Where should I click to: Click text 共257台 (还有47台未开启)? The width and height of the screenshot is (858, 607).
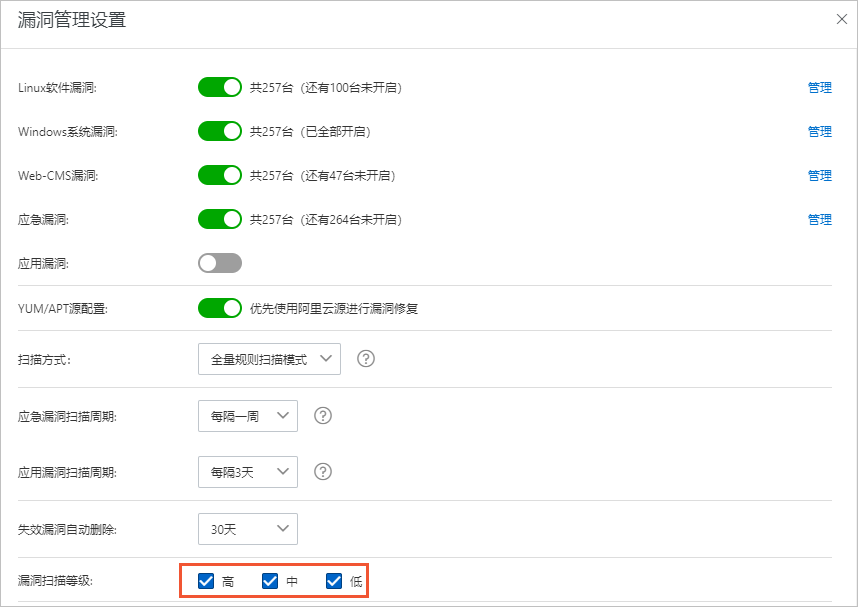coord(323,176)
